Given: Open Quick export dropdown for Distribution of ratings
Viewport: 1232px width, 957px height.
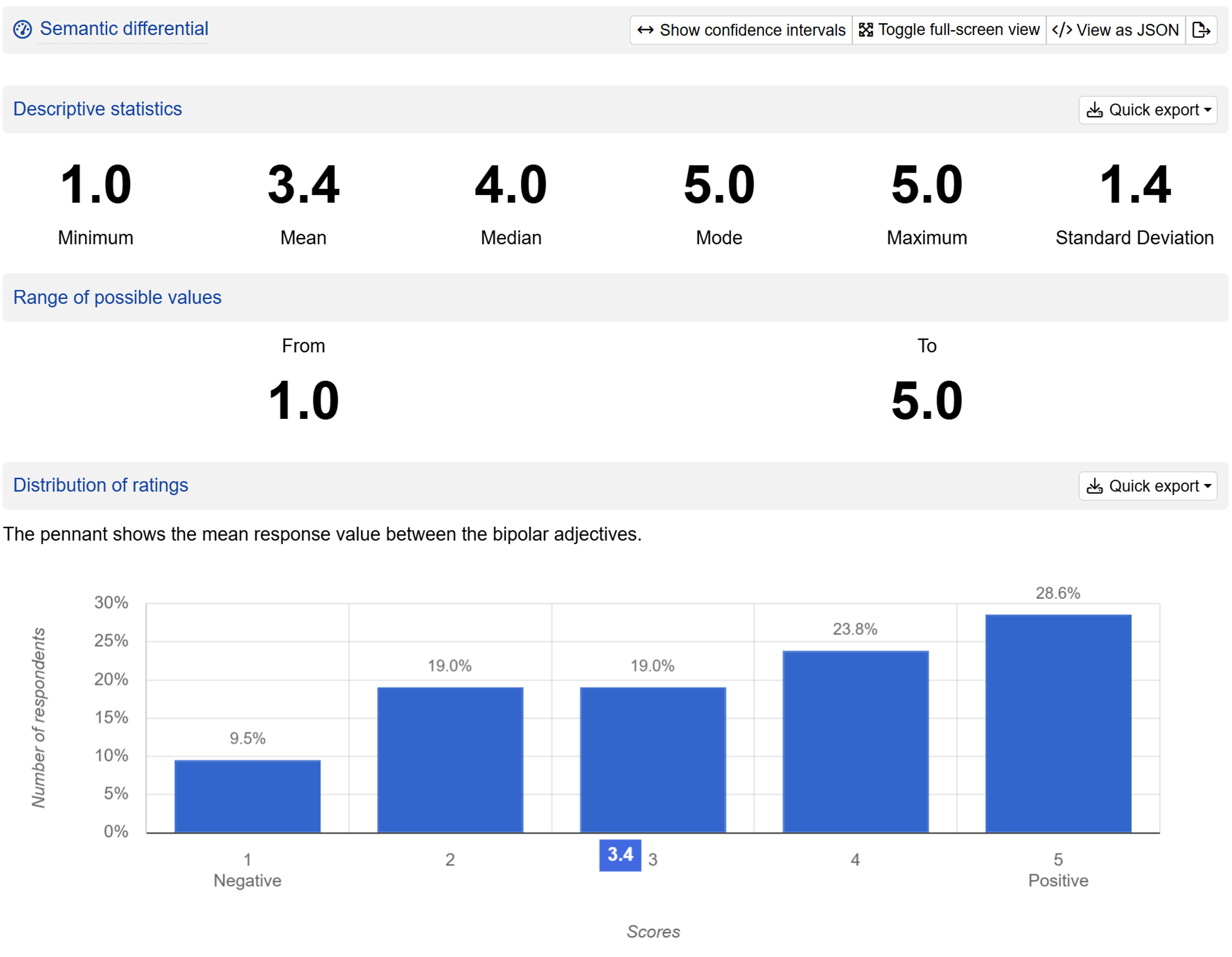Looking at the screenshot, I should click(1148, 487).
